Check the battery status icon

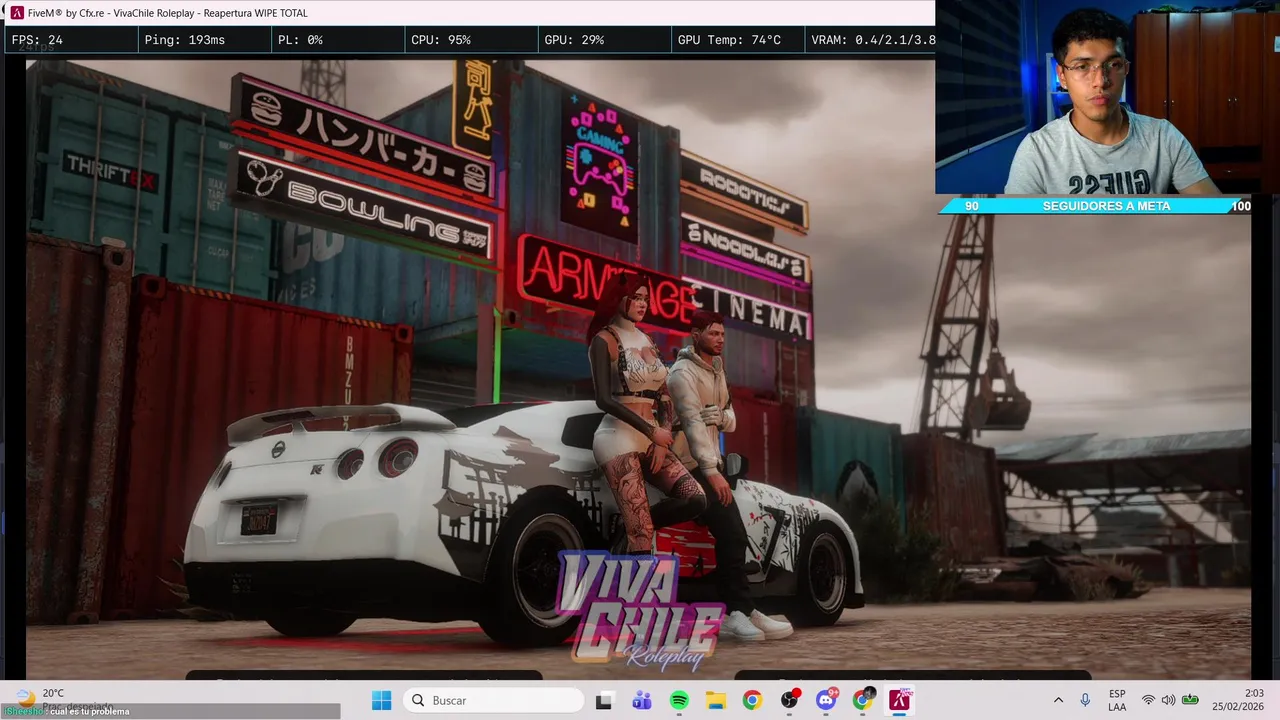click(1190, 701)
